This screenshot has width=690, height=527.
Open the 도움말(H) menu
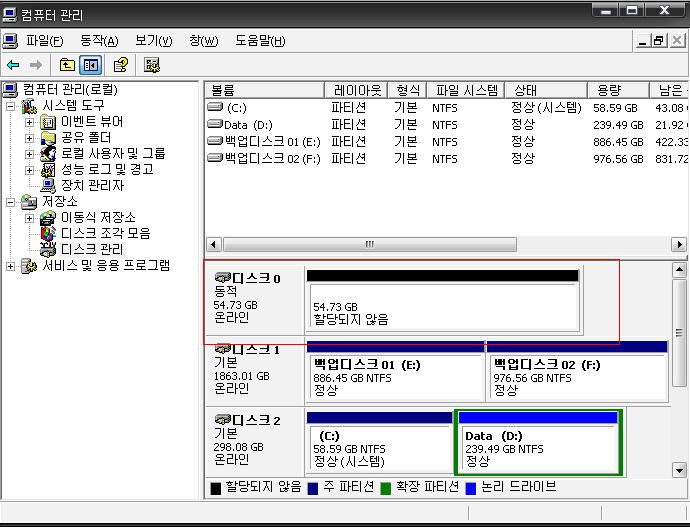point(260,41)
